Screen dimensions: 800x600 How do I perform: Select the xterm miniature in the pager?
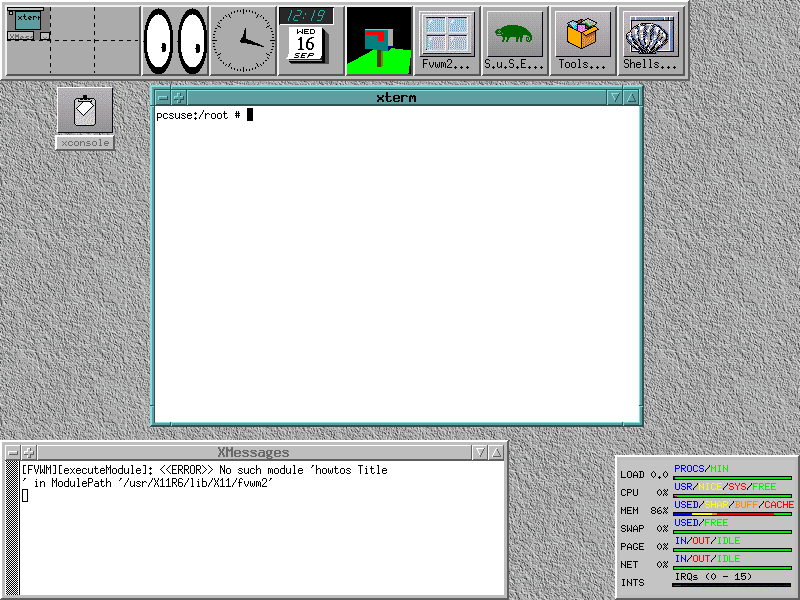click(x=29, y=18)
